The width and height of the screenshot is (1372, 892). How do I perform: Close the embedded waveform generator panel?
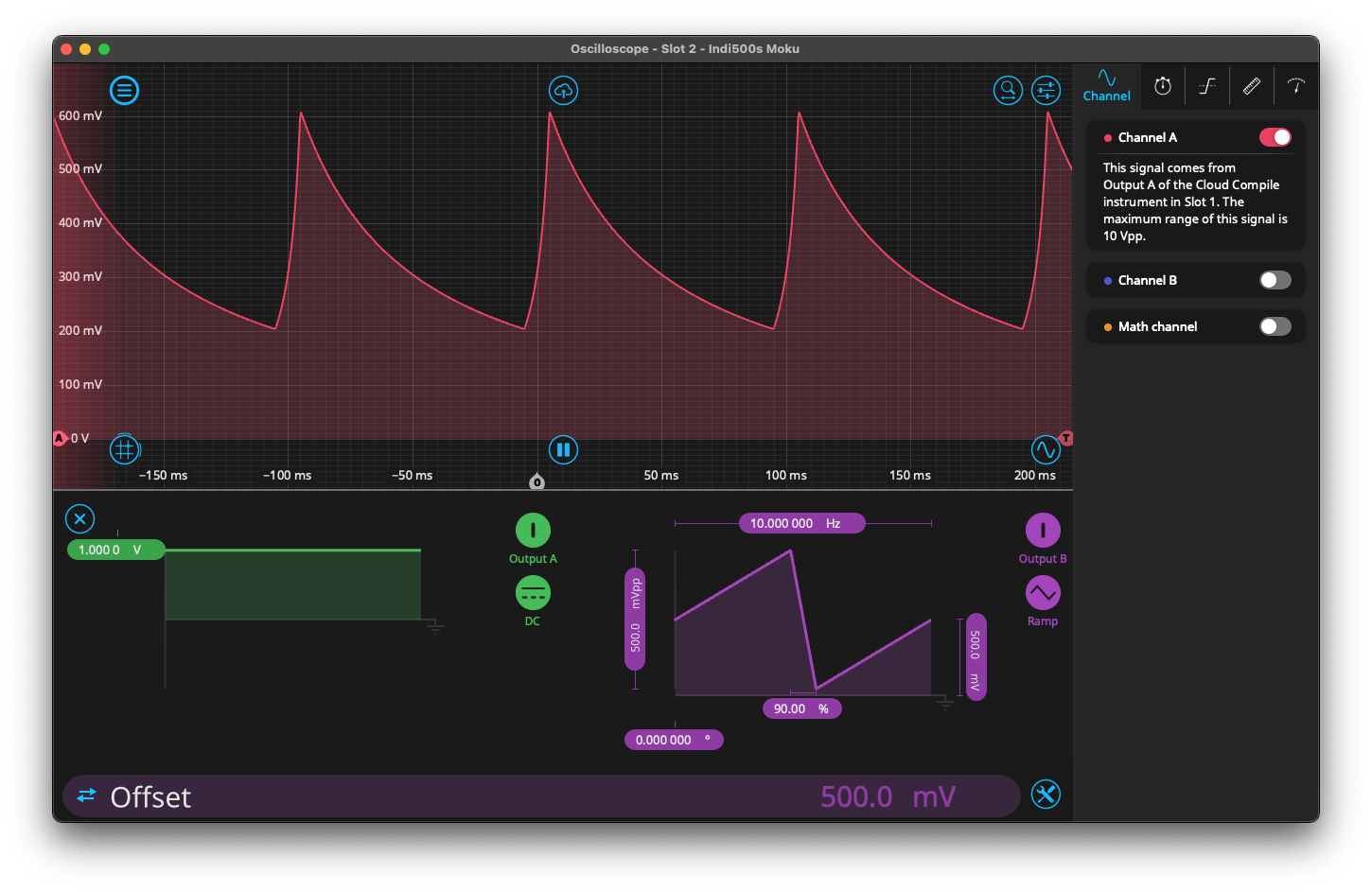79,518
